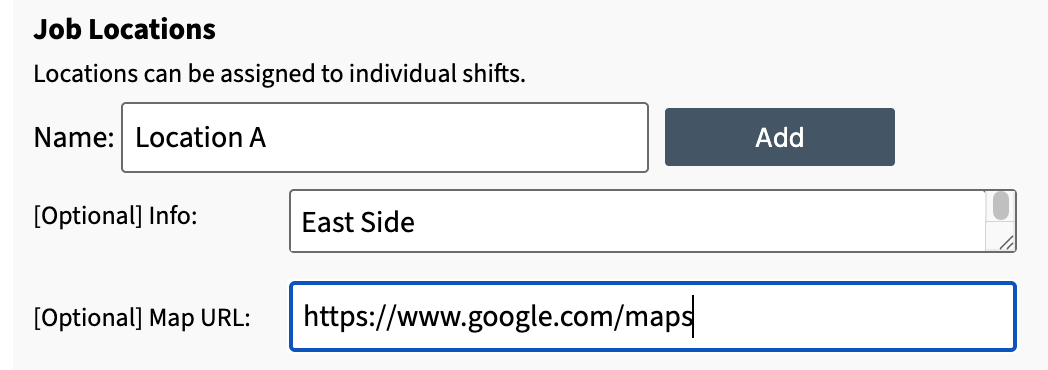1048x370 pixels.
Task: Click the "[Optional] Map URL:" label
Action: (142, 319)
